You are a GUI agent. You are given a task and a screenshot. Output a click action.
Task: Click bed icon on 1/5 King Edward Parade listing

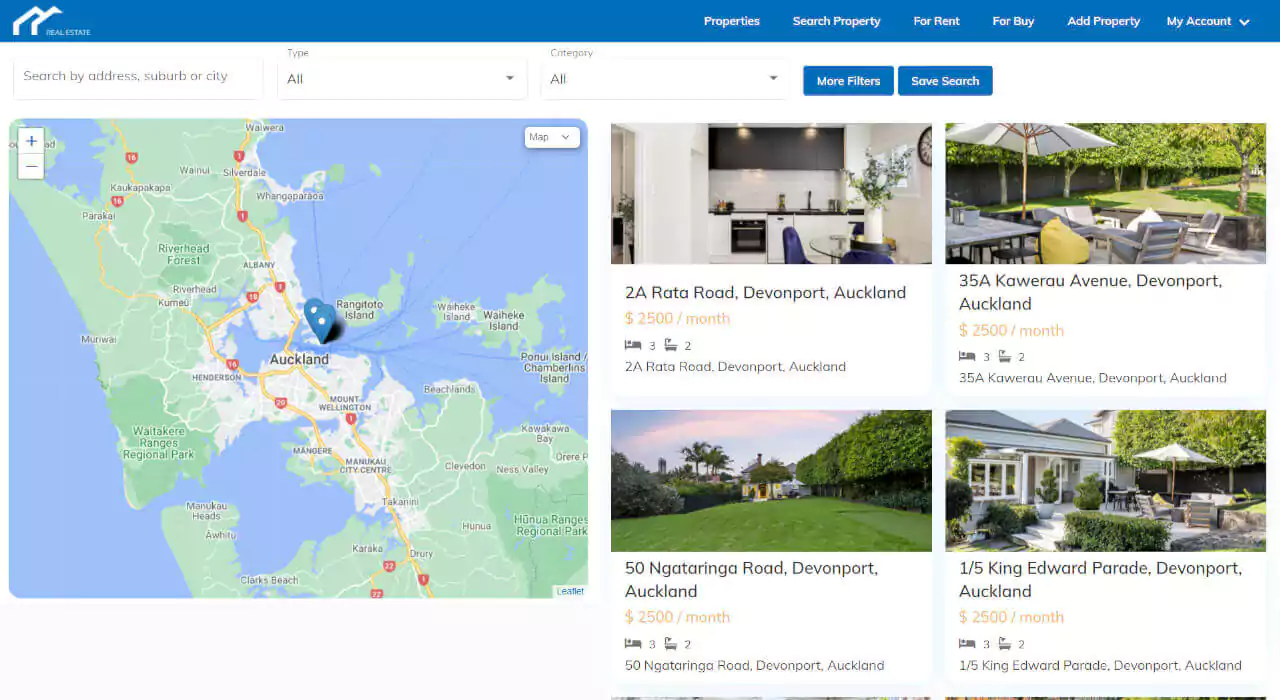[x=967, y=644]
